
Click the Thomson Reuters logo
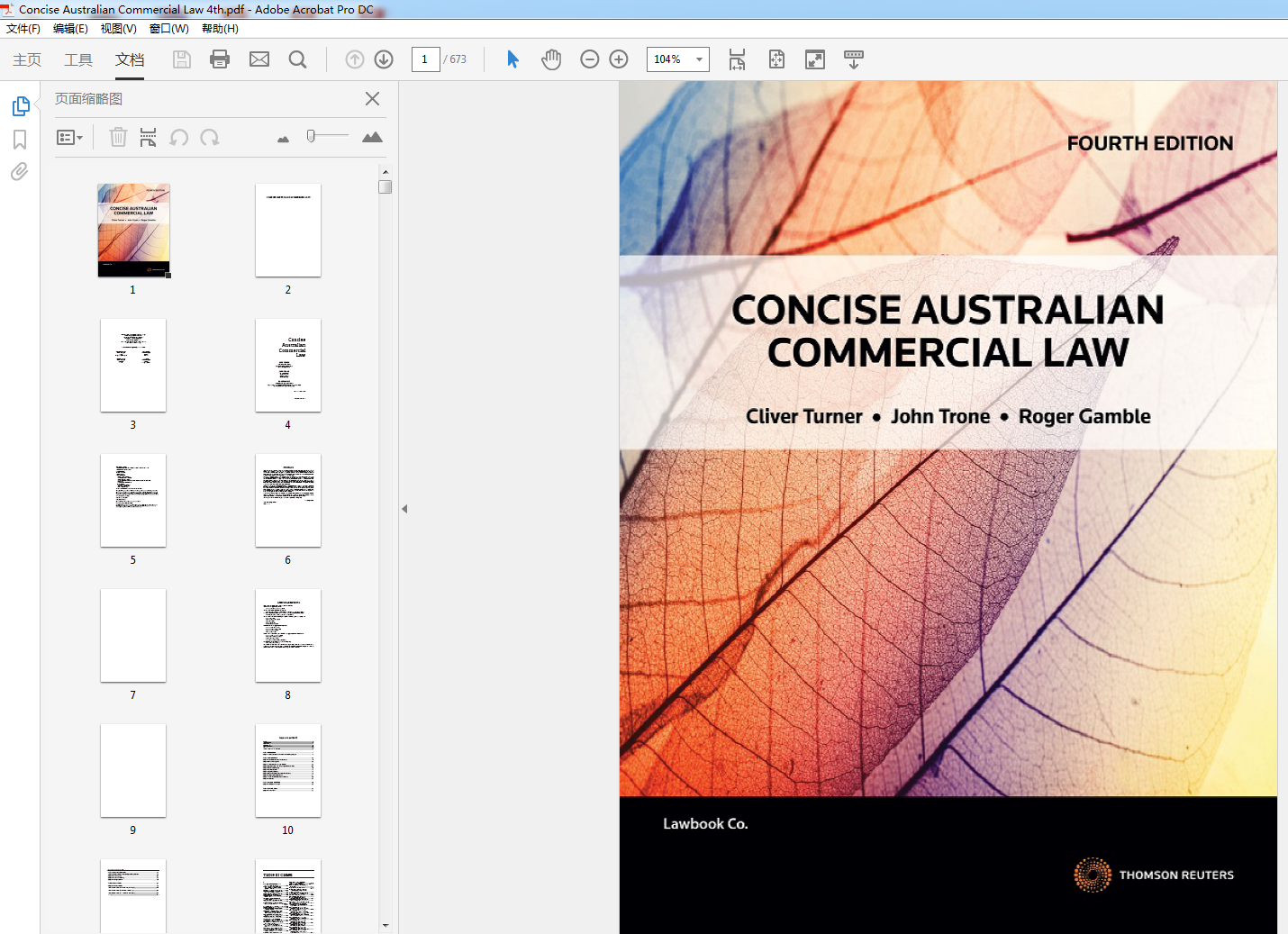coord(1154,875)
